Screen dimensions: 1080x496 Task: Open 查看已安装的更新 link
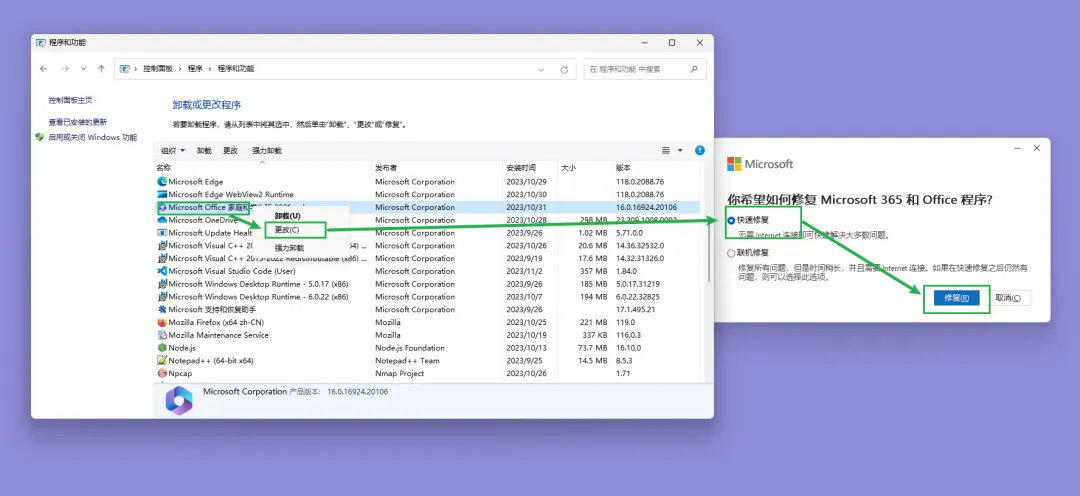(x=78, y=122)
